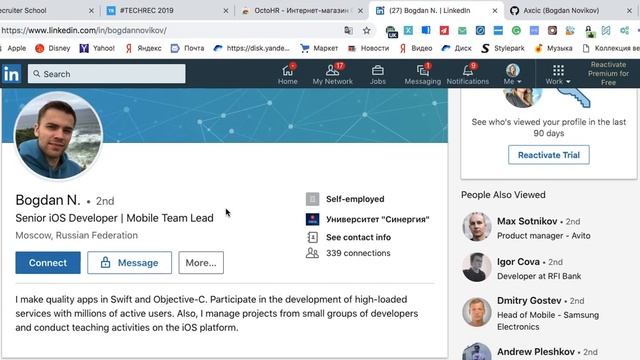This screenshot has height=360, width=640.
Task: Click Bogdan N. name heading
Action: (48, 200)
